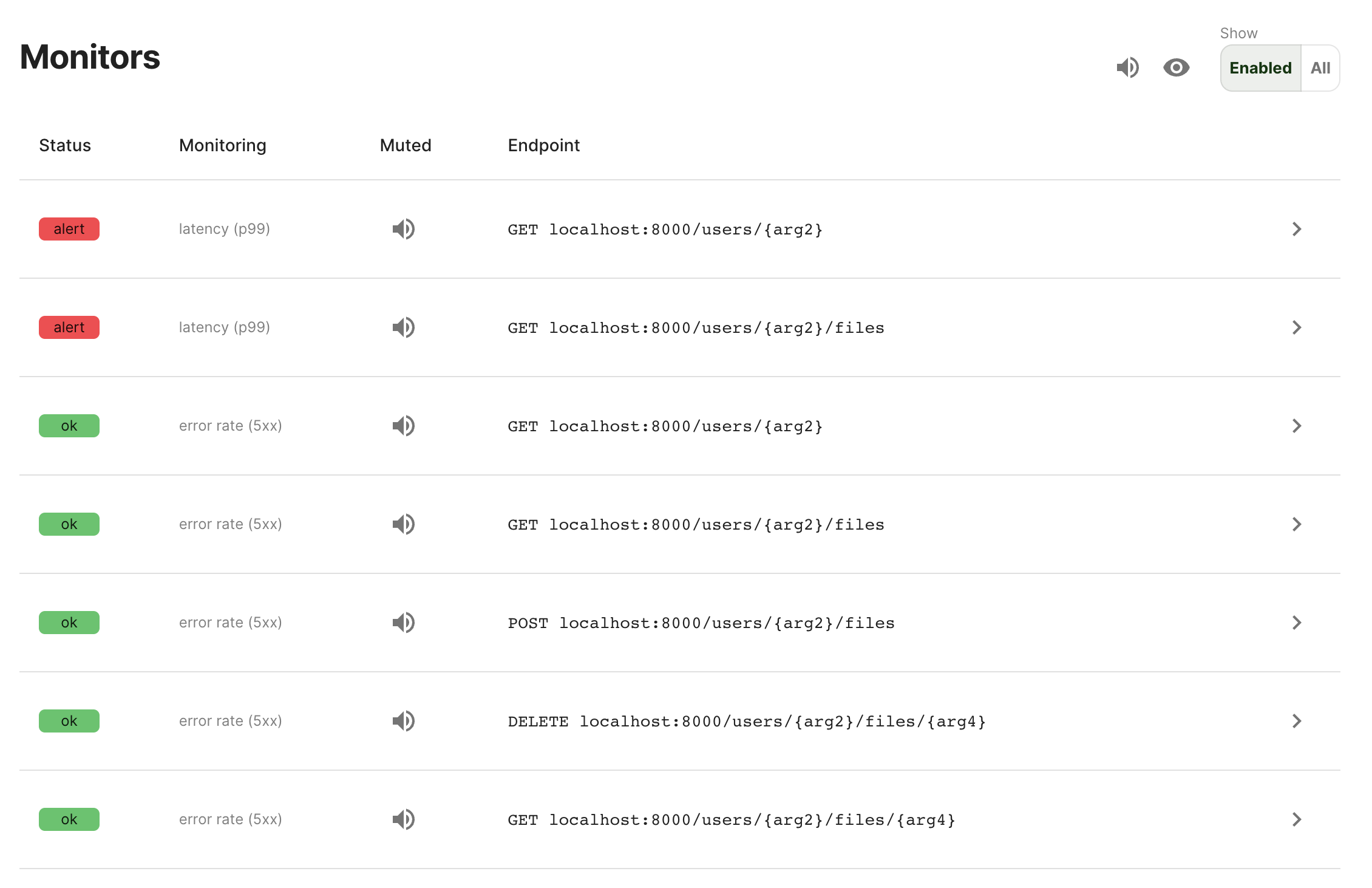The height and width of the screenshot is (888, 1372).
Task: Open the DELETE localhost:8000 endpoint link
Action: 746,722
